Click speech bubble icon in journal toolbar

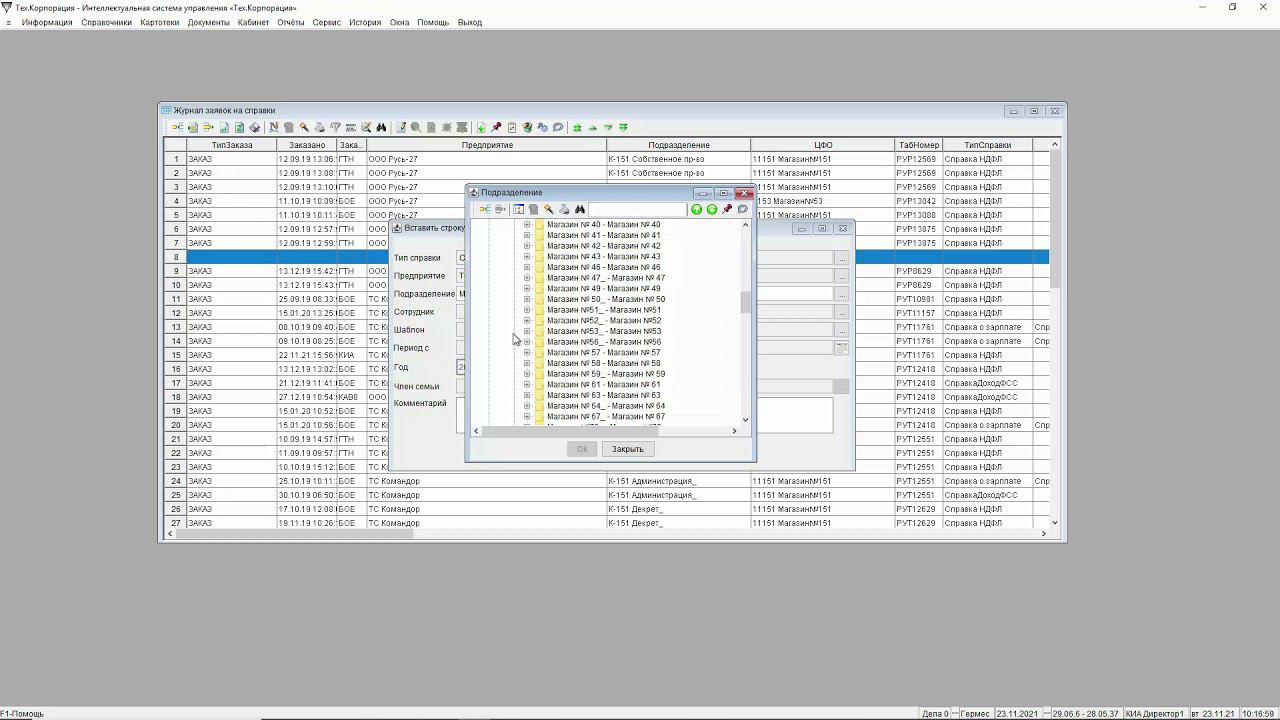558,128
